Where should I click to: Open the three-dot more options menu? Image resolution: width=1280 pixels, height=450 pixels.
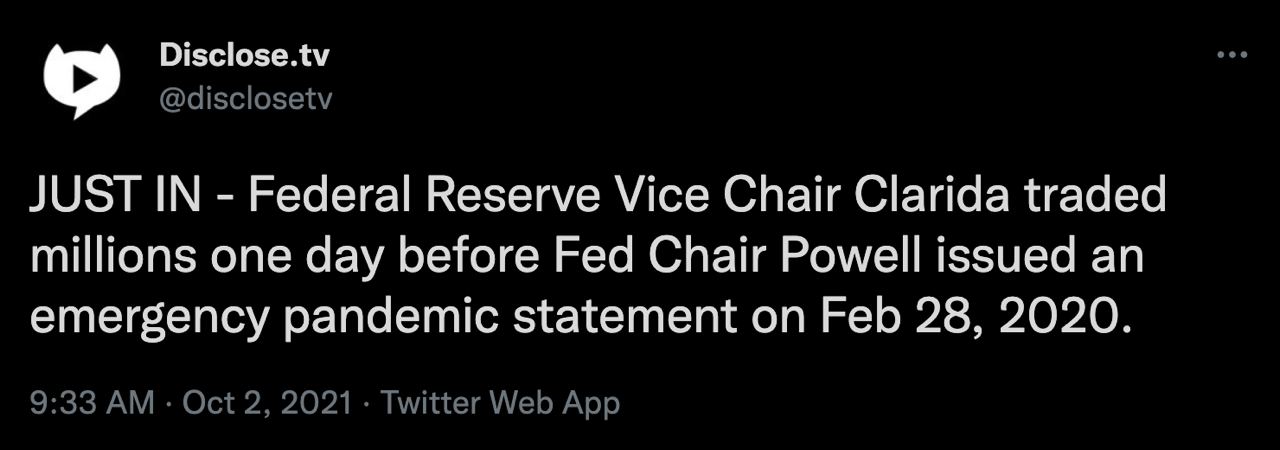(1231, 55)
